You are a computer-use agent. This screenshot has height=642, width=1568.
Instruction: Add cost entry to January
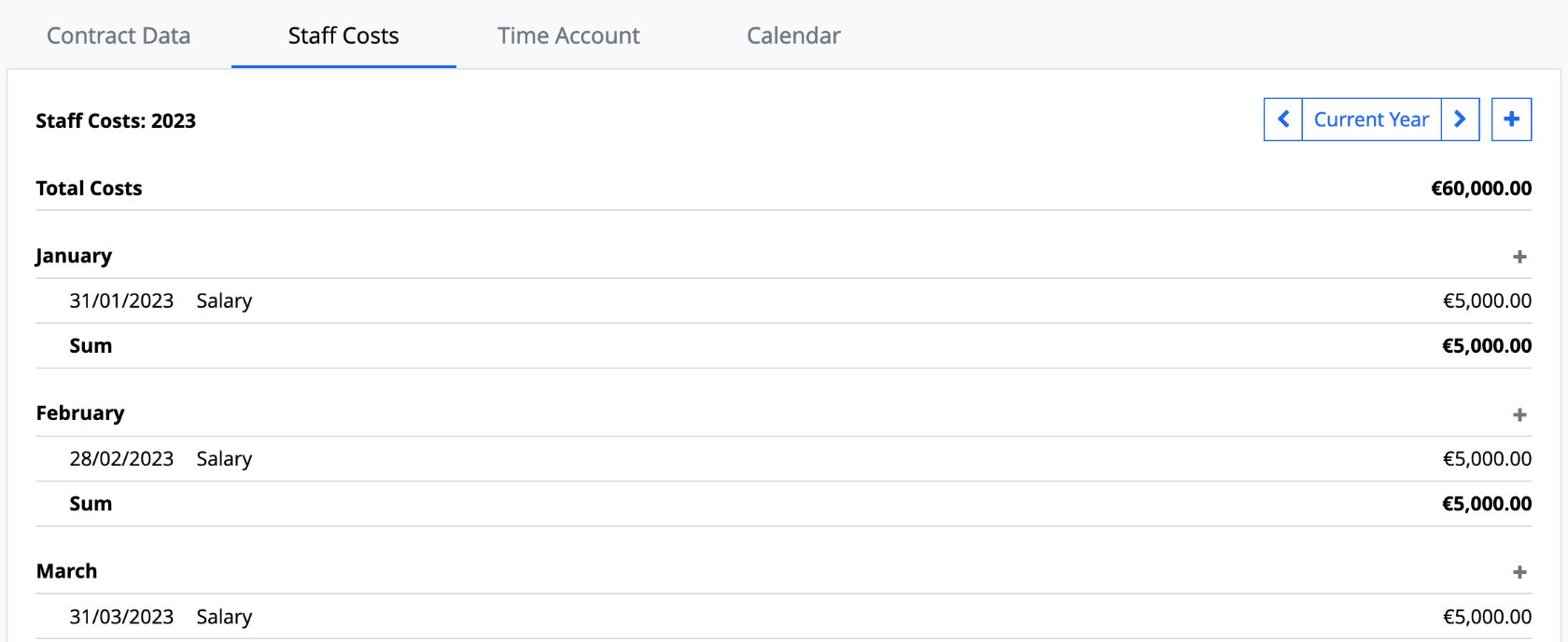1519,257
